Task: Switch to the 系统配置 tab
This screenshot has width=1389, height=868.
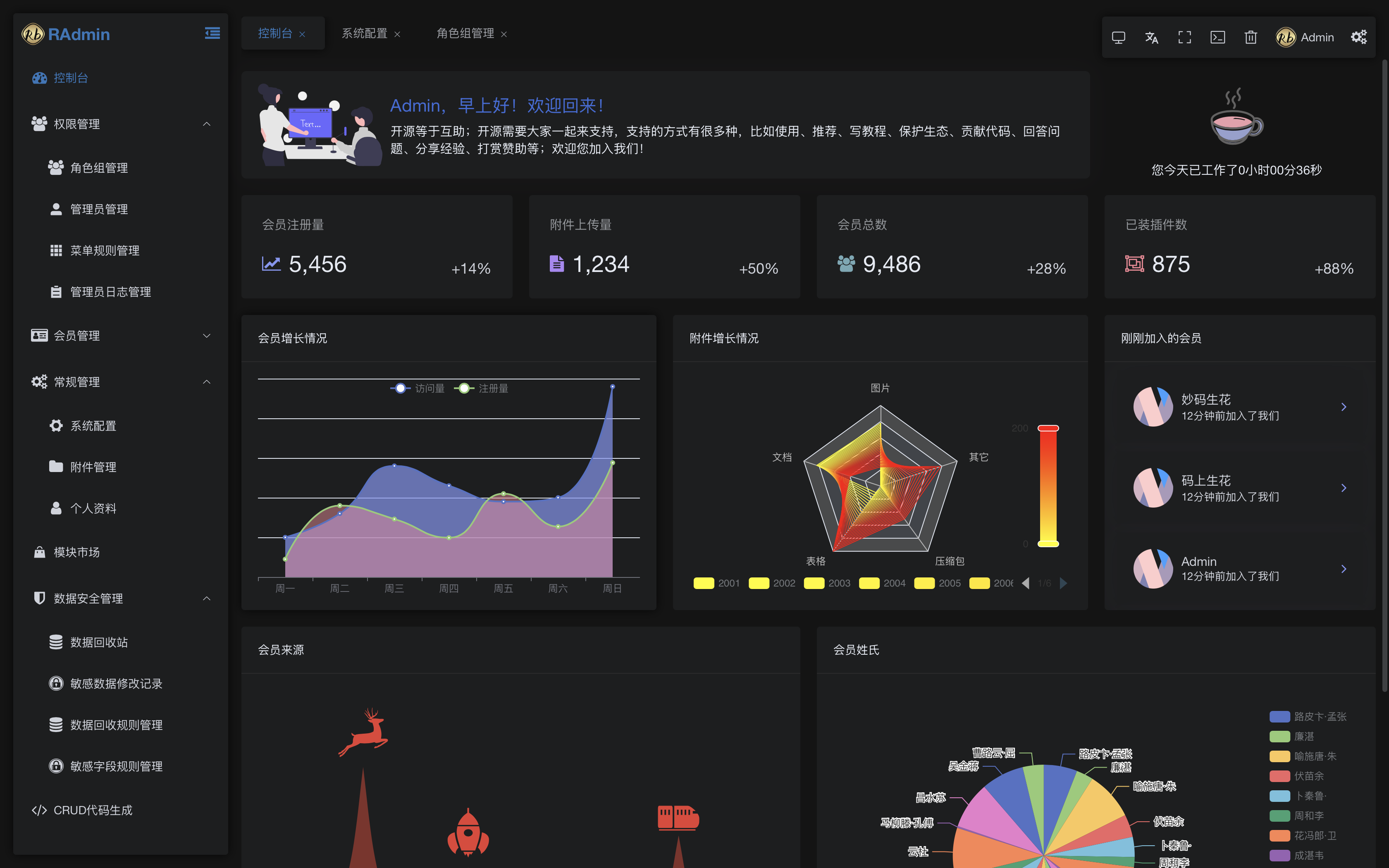Action: click(365, 34)
